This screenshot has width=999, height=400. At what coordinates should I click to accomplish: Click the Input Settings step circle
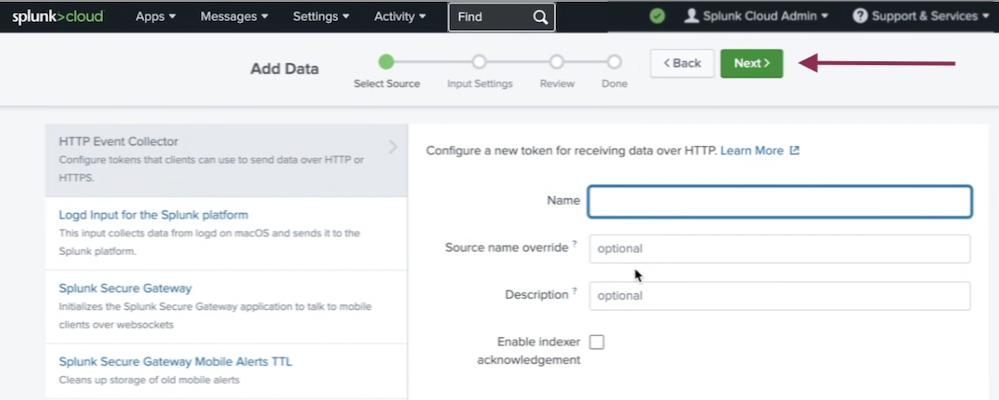(479, 62)
